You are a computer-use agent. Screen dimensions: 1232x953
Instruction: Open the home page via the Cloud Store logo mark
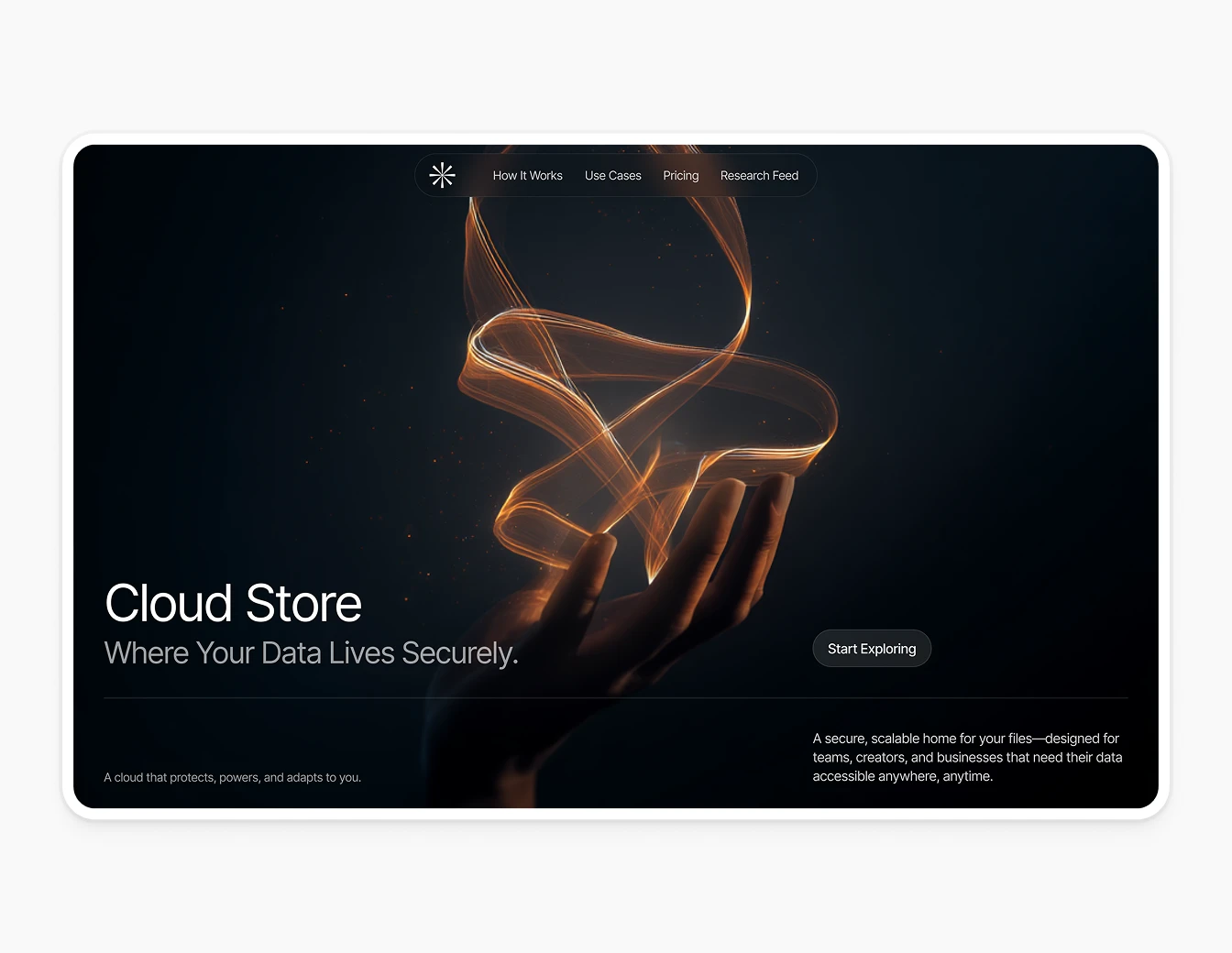click(443, 175)
